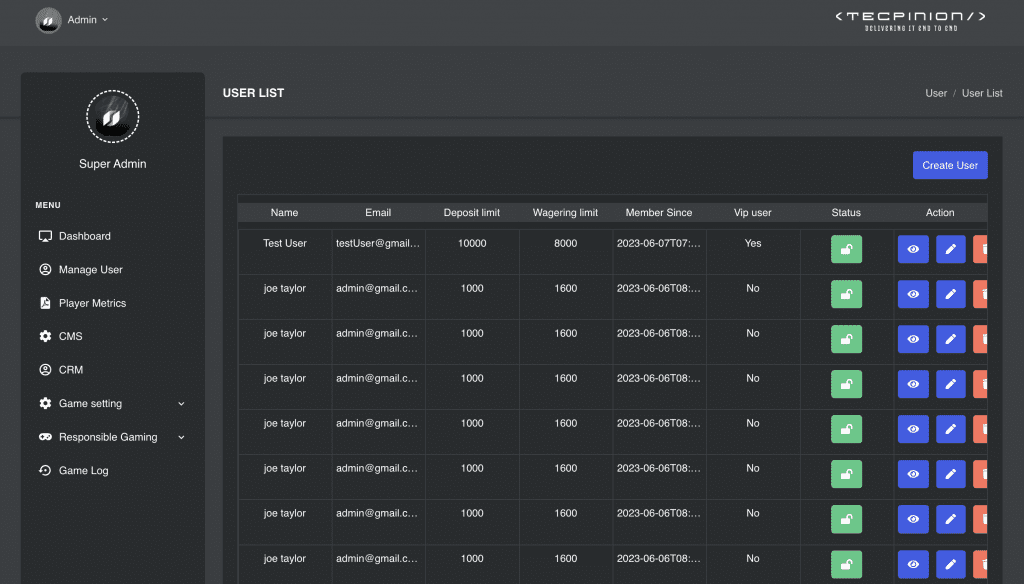Click the Email column header
1024x584 pixels.
click(377, 212)
